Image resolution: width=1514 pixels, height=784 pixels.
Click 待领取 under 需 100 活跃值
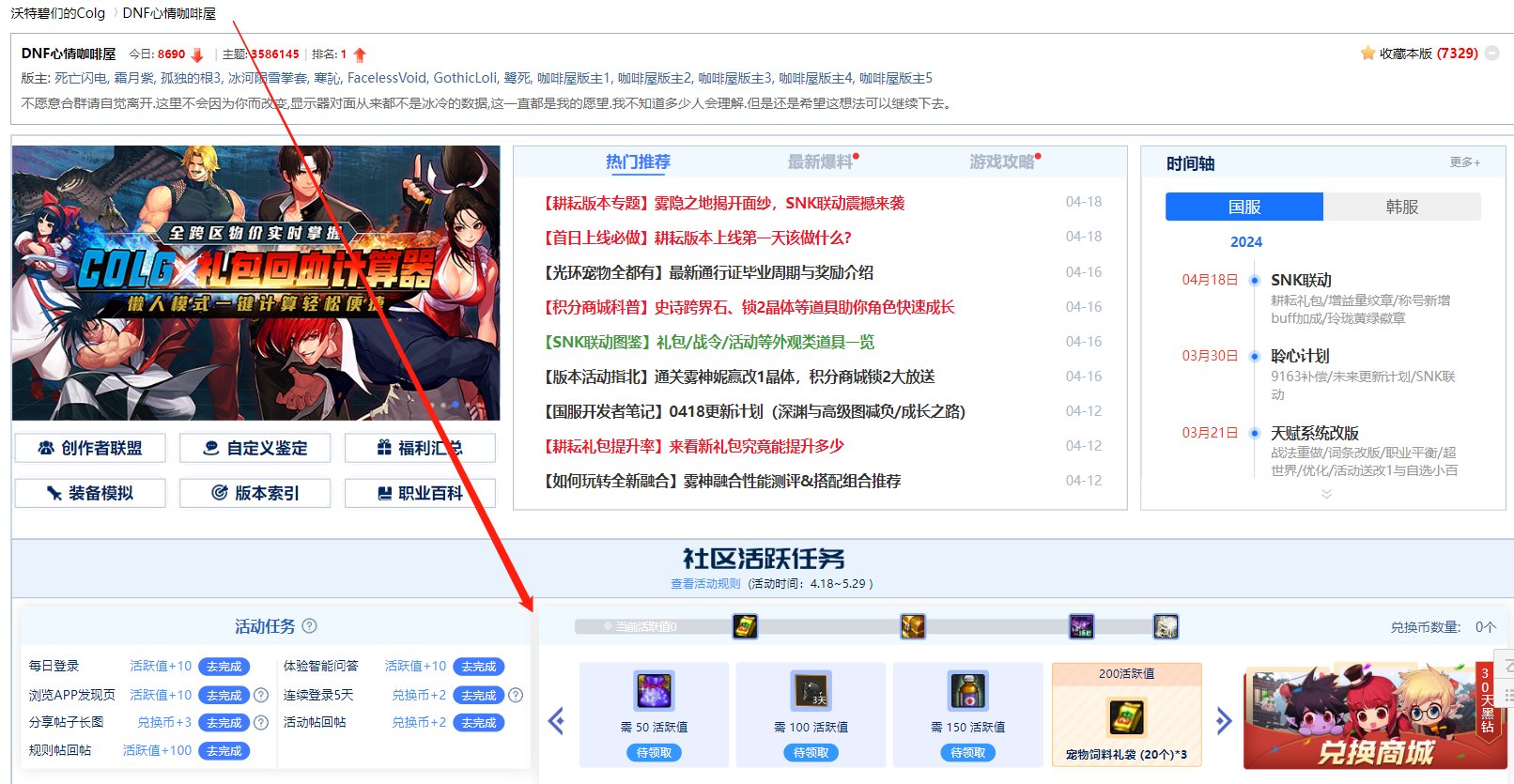[x=811, y=753]
